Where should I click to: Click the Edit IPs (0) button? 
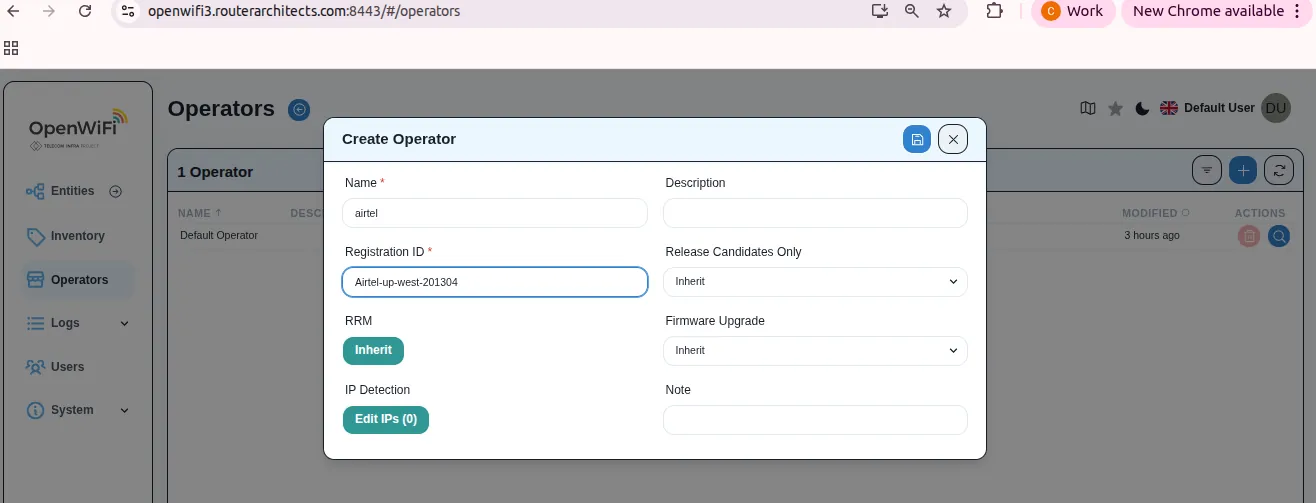(x=386, y=420)
